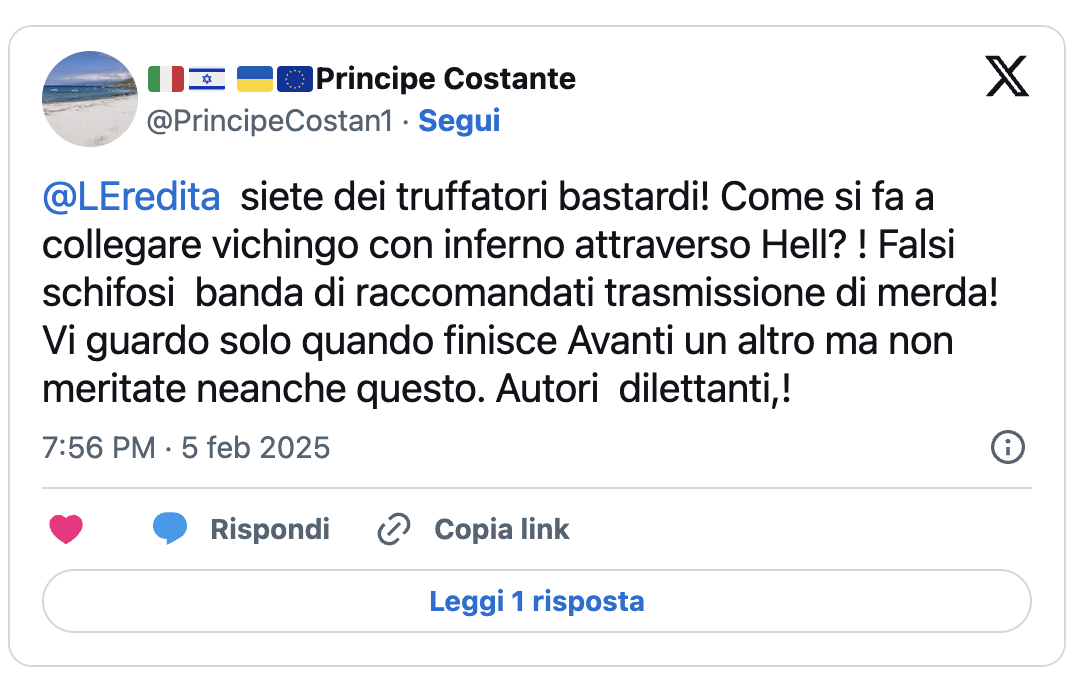Click the European Union flag emoji
Image resolution: width=1088 pixels, height=686 pixels.
[295, 79]
